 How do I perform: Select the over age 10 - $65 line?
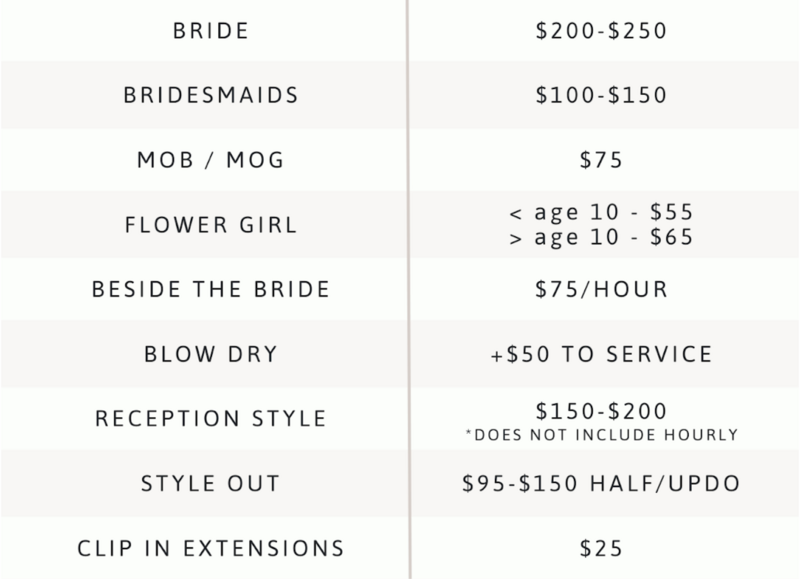pos(602,237)
